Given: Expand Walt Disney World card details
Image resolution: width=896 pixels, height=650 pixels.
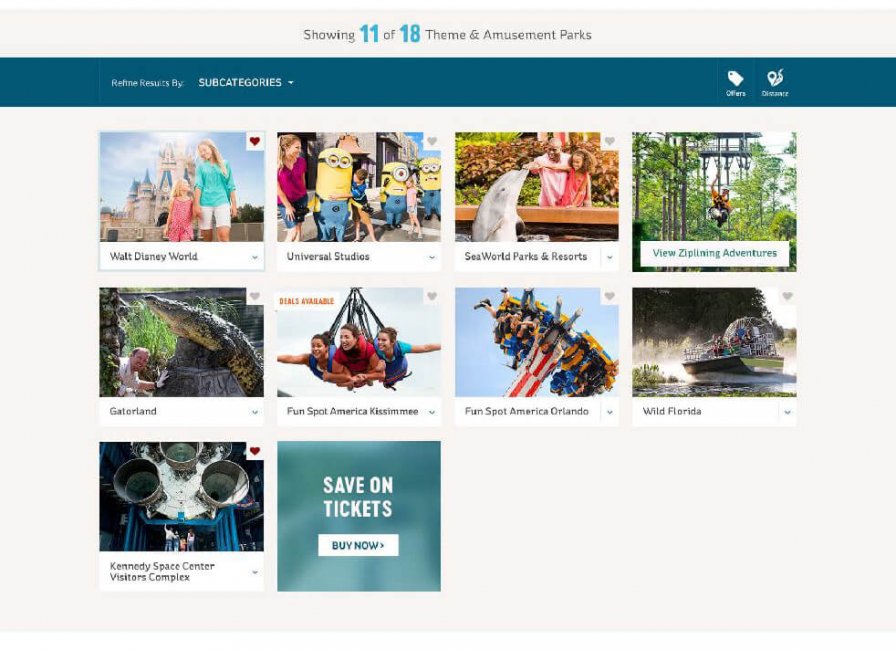Looking at the screenshot, I should [x=255, y=258].
